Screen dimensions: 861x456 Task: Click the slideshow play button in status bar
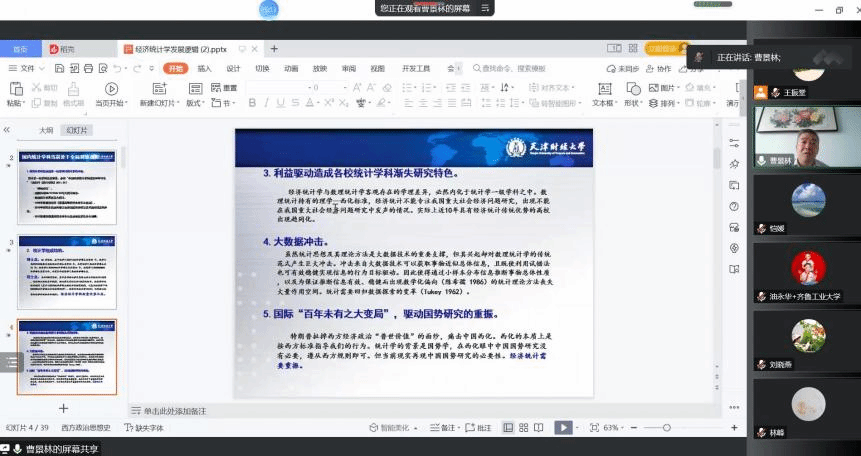tap(563, 428)
